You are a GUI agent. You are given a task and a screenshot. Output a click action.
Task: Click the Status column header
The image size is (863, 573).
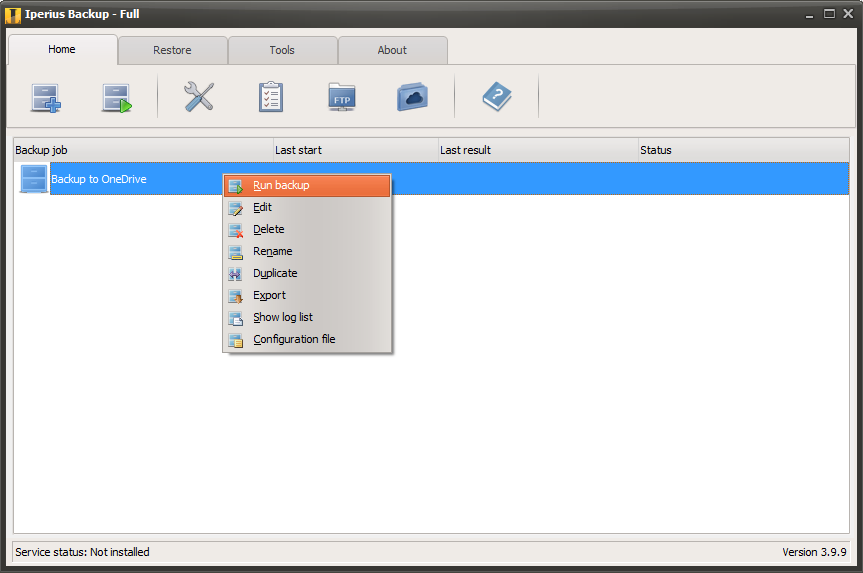pos(744,150)
